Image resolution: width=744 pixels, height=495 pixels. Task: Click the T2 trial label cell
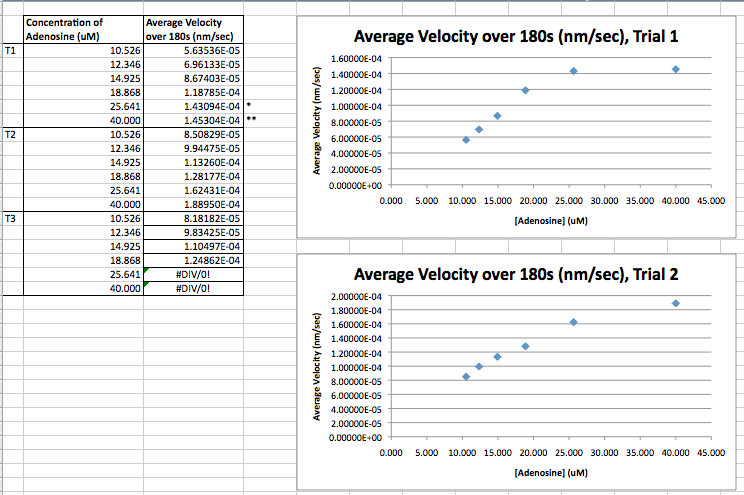point(12,133)
